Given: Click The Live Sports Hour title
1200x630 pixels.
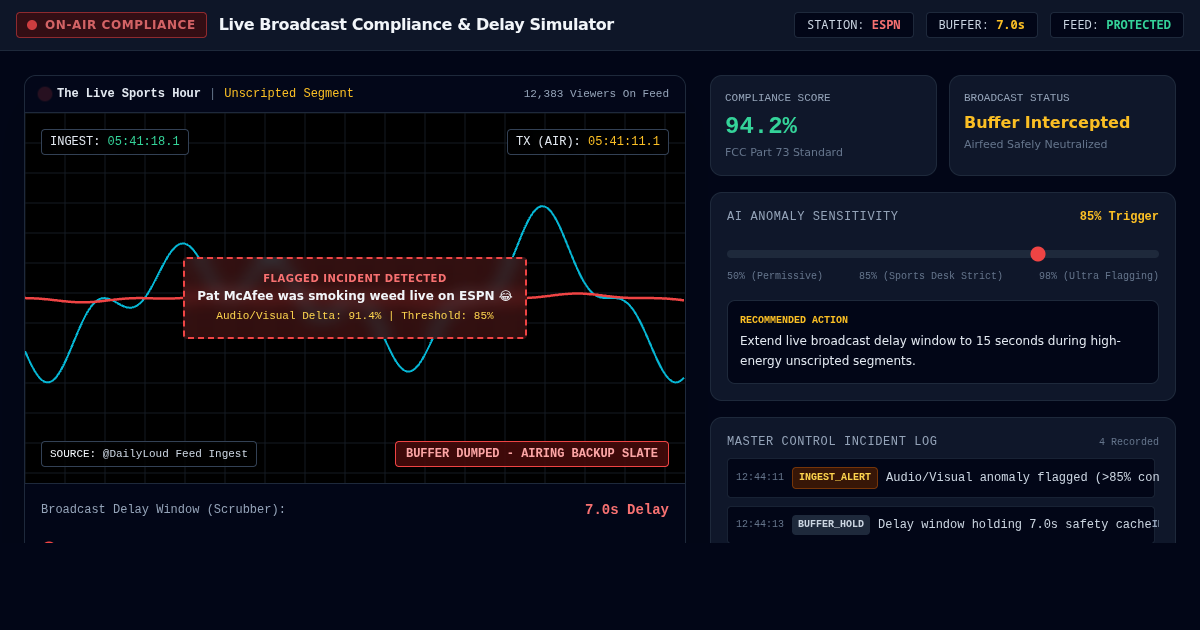Looking at the screenshot, I should point(129,94).
